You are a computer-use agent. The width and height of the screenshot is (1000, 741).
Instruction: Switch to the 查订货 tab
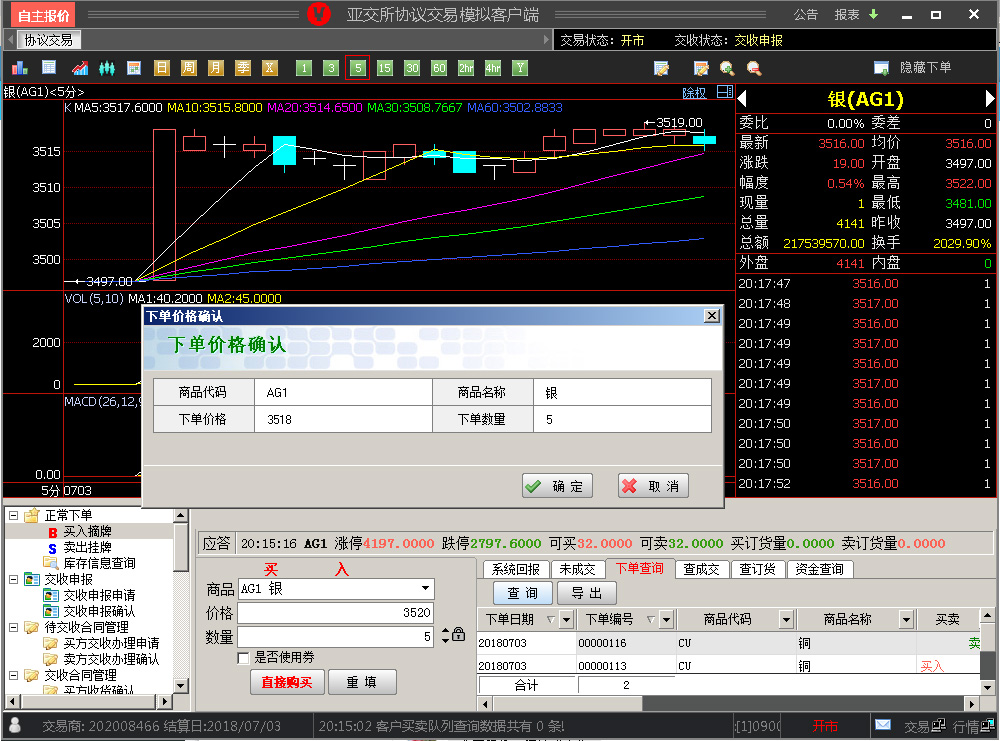coord(757,569)
